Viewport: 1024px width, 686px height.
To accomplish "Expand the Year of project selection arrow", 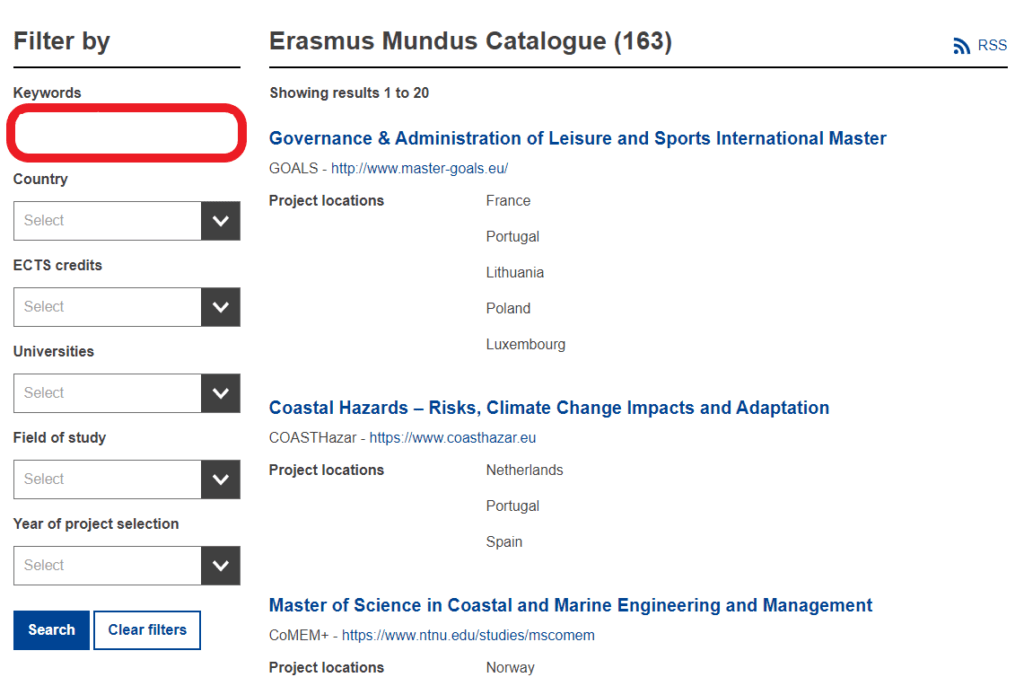I will click(x=221, y=566).
